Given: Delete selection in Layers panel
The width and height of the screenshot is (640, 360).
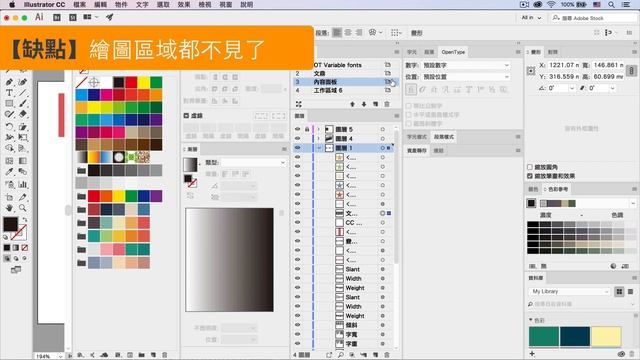Looking at the screenshot, I should (x=387, y=355).
